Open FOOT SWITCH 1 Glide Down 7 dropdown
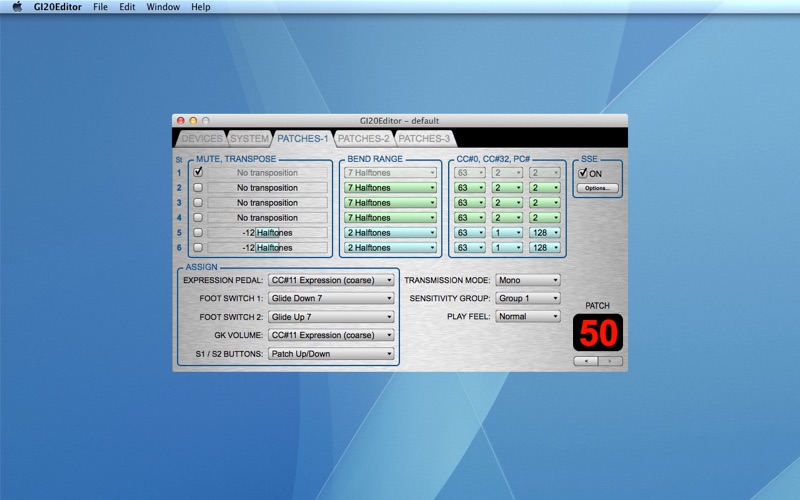 pyautogui.click(x=331, y=298)
